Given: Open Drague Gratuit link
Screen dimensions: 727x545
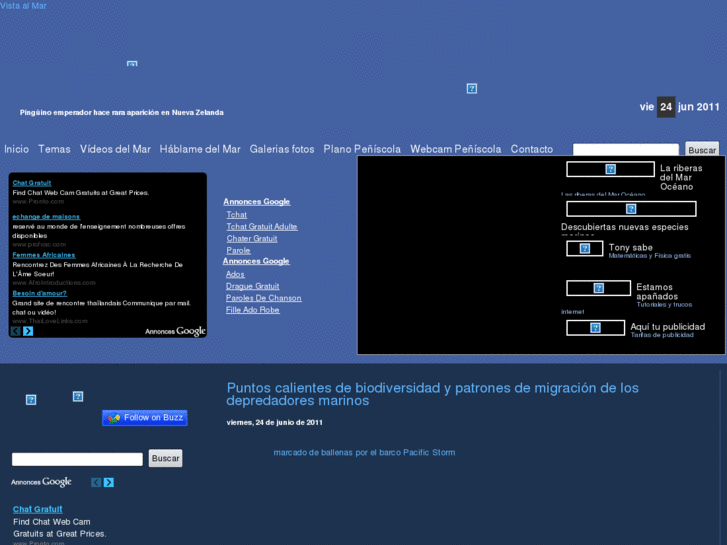Looking at the screenshot, I should click(253, 286).
